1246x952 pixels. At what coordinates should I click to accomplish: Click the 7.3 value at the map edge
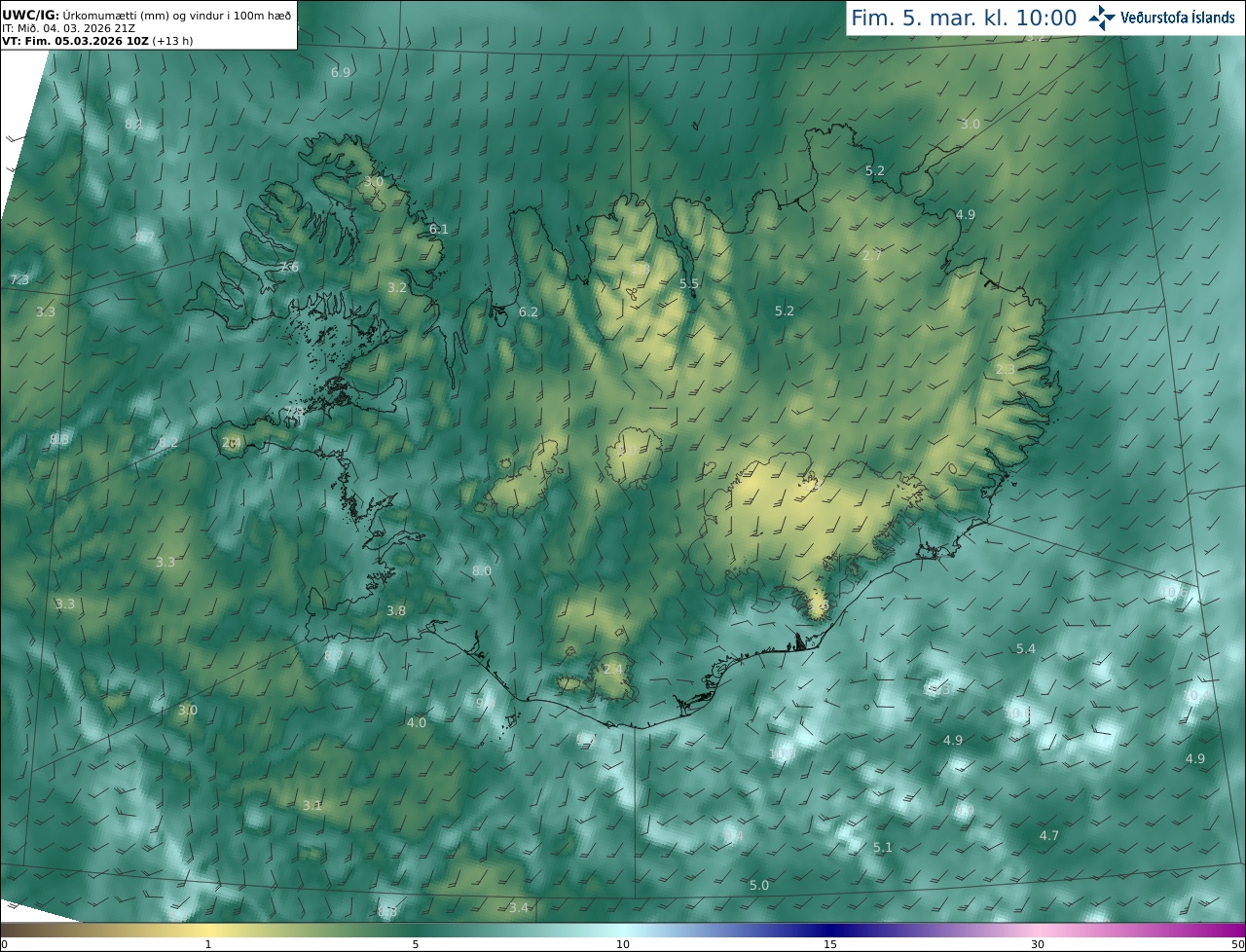click(19, 279)
